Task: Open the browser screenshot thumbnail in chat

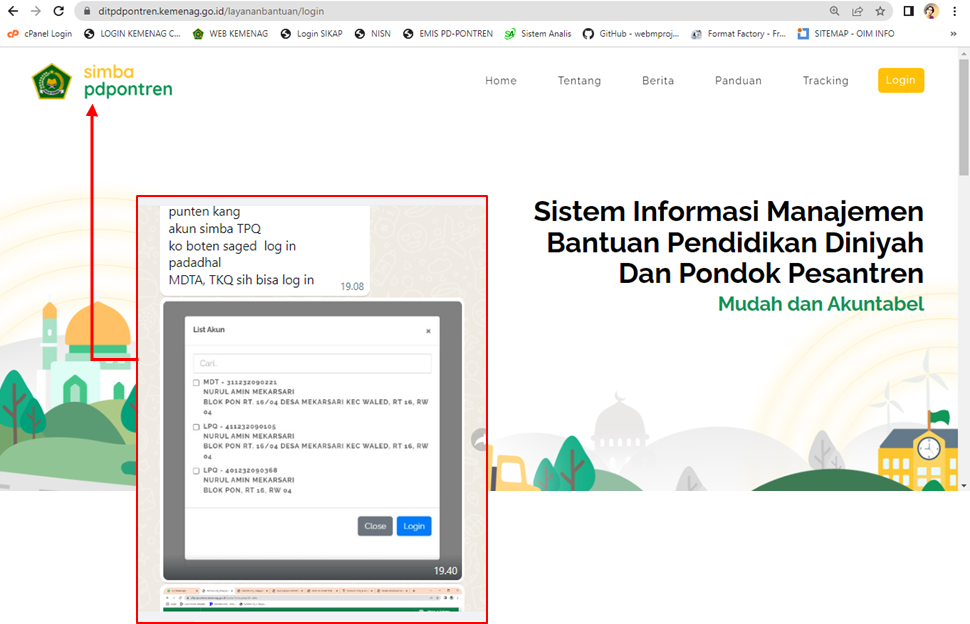Action: tap(312, 599)
